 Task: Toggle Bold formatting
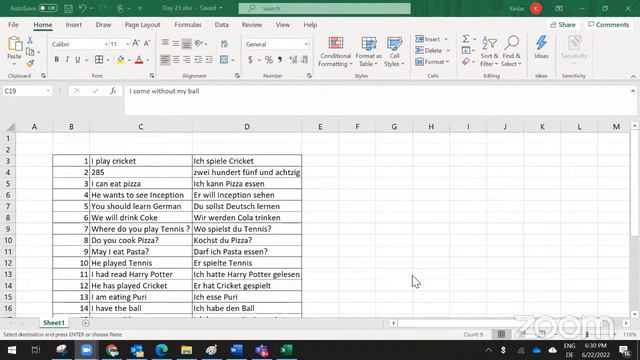(x=56, y=60)
